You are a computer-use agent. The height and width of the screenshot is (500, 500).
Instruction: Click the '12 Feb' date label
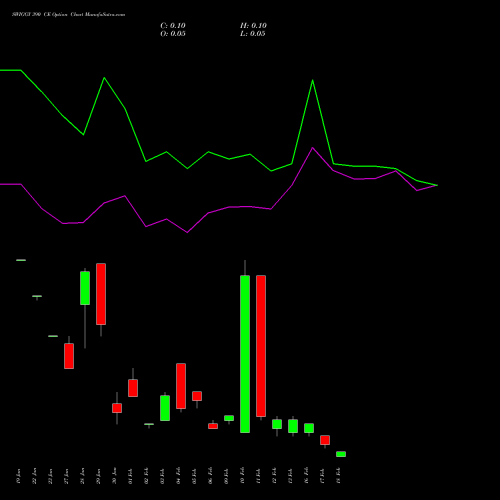coord(275,476)
